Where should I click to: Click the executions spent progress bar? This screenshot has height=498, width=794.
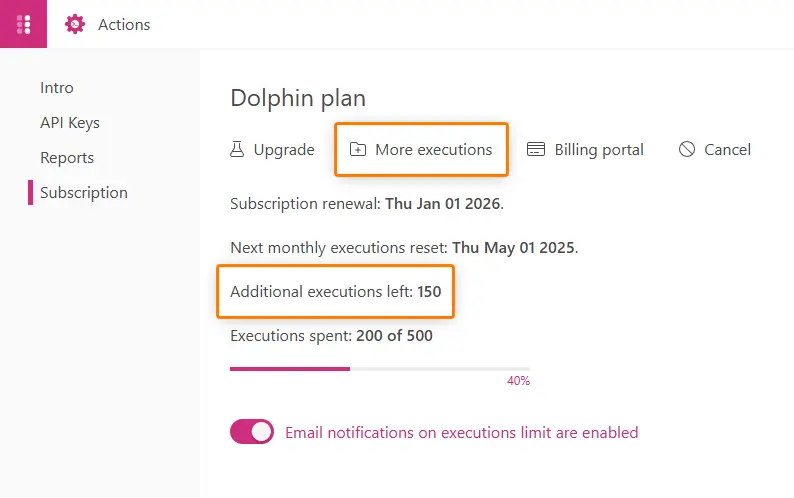click(x=380, y=369)
